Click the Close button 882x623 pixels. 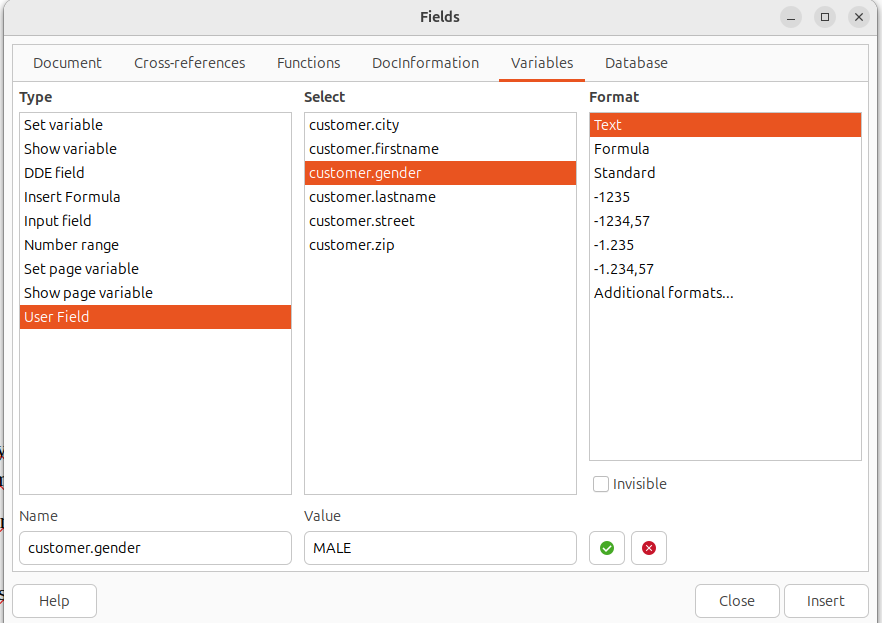tap(736, 601)
